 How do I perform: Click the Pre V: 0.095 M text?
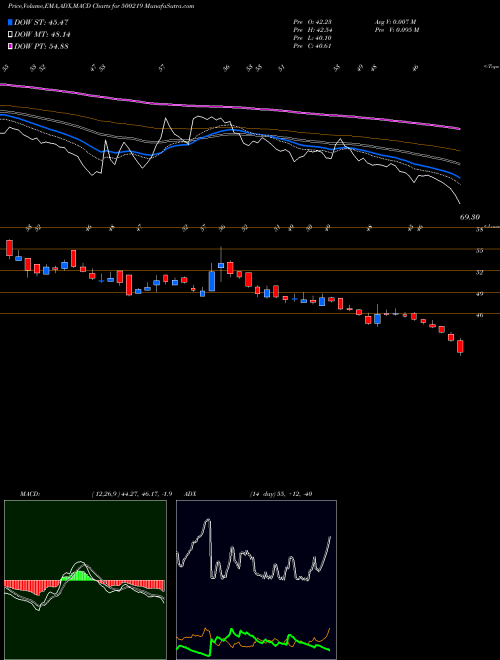[x=398, y=30]
